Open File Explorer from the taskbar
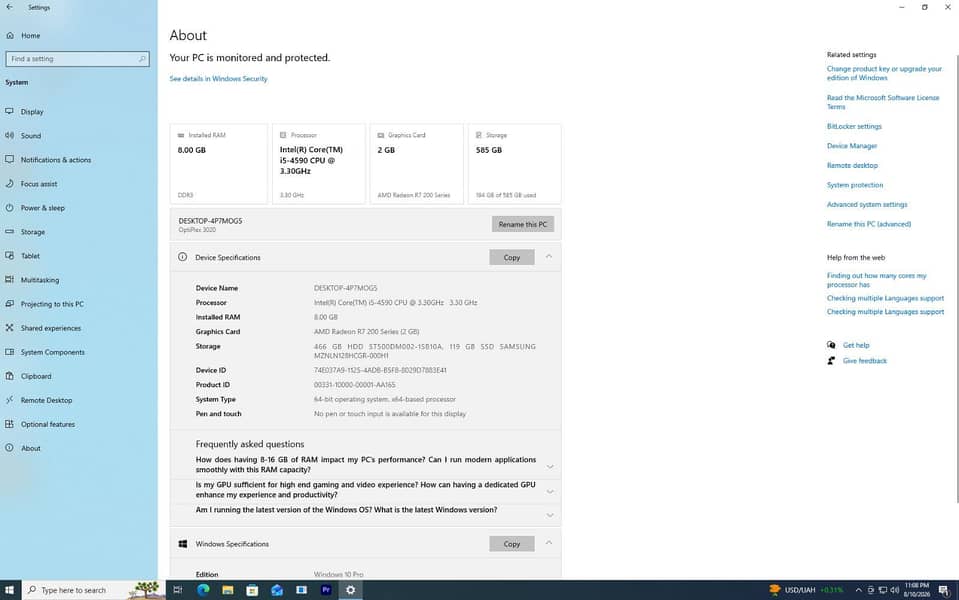The image size is (959, 600). click(228, 590)
